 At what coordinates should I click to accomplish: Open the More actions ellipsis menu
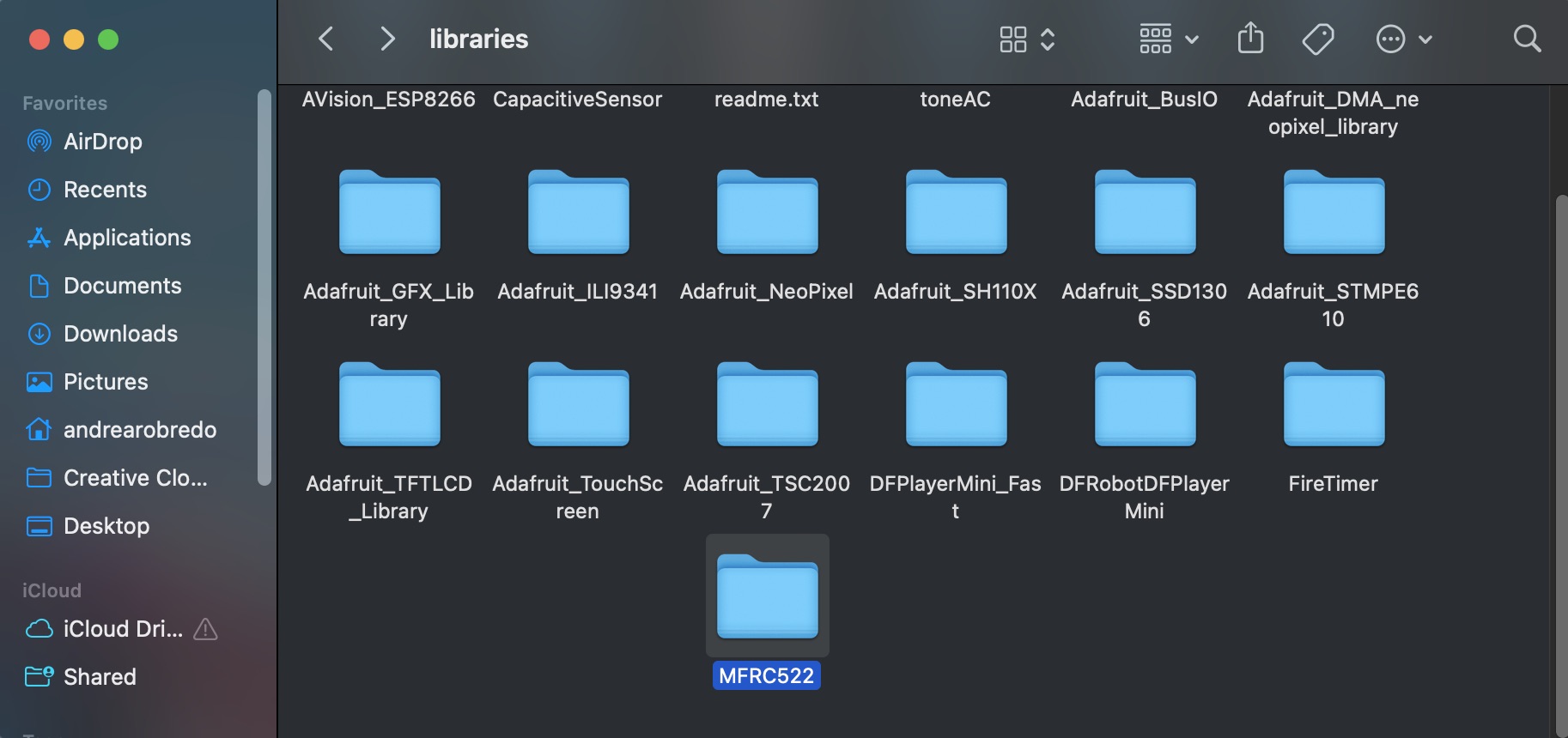[1403, 39]
